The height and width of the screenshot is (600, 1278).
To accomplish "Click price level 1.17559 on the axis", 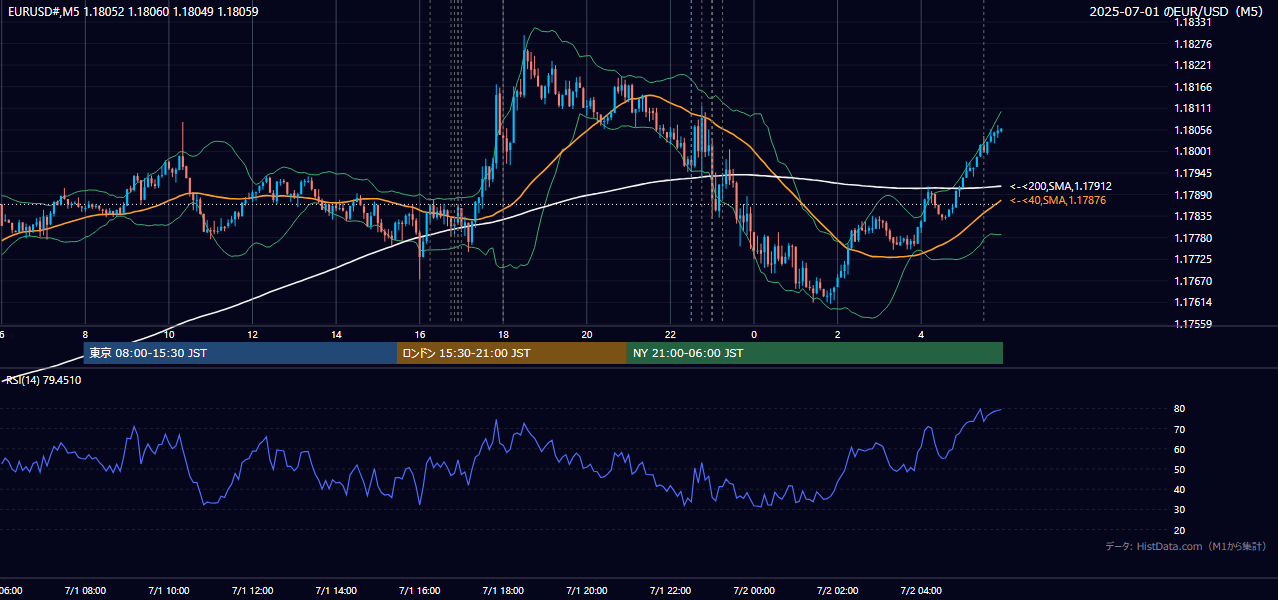I will tap(1192, 324).
